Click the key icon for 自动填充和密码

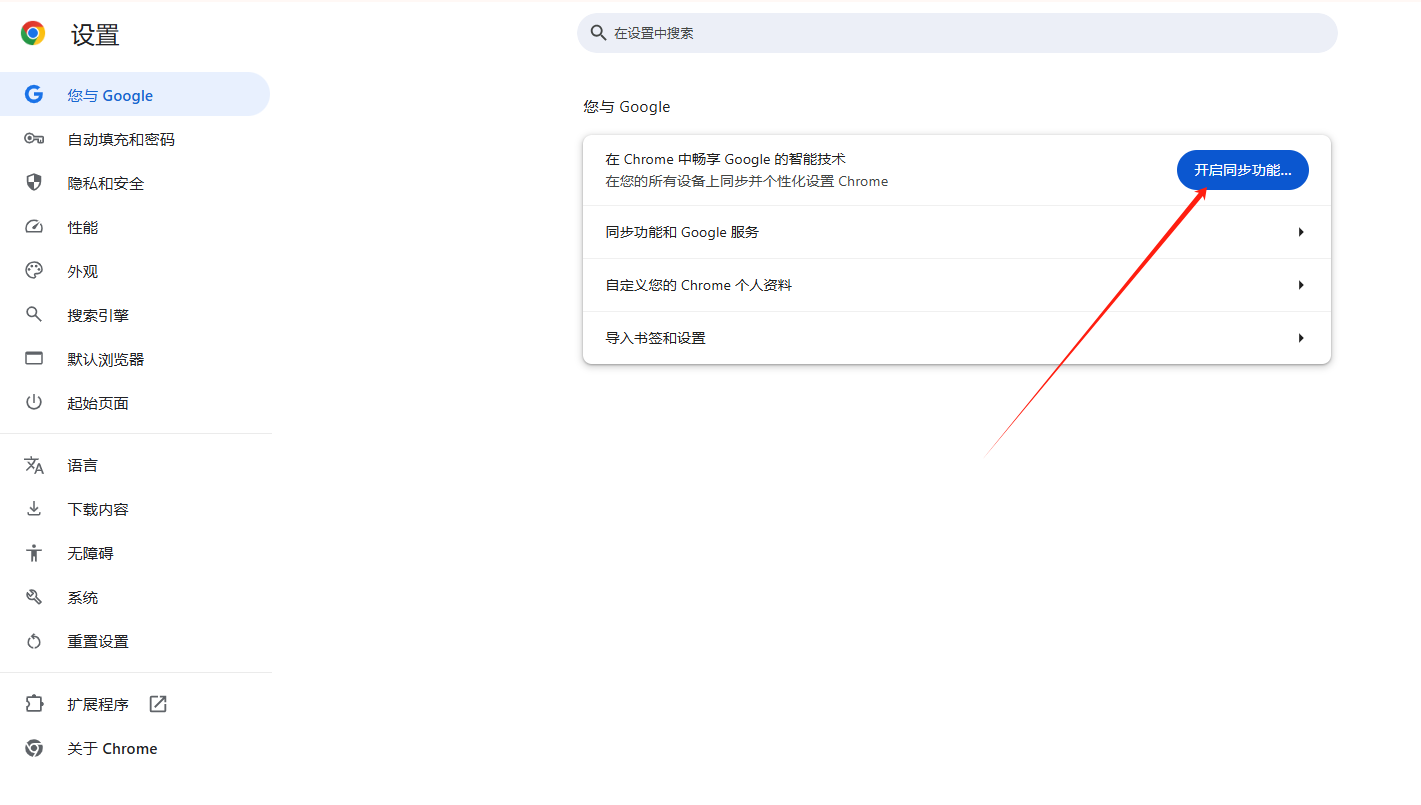(34, 139)
